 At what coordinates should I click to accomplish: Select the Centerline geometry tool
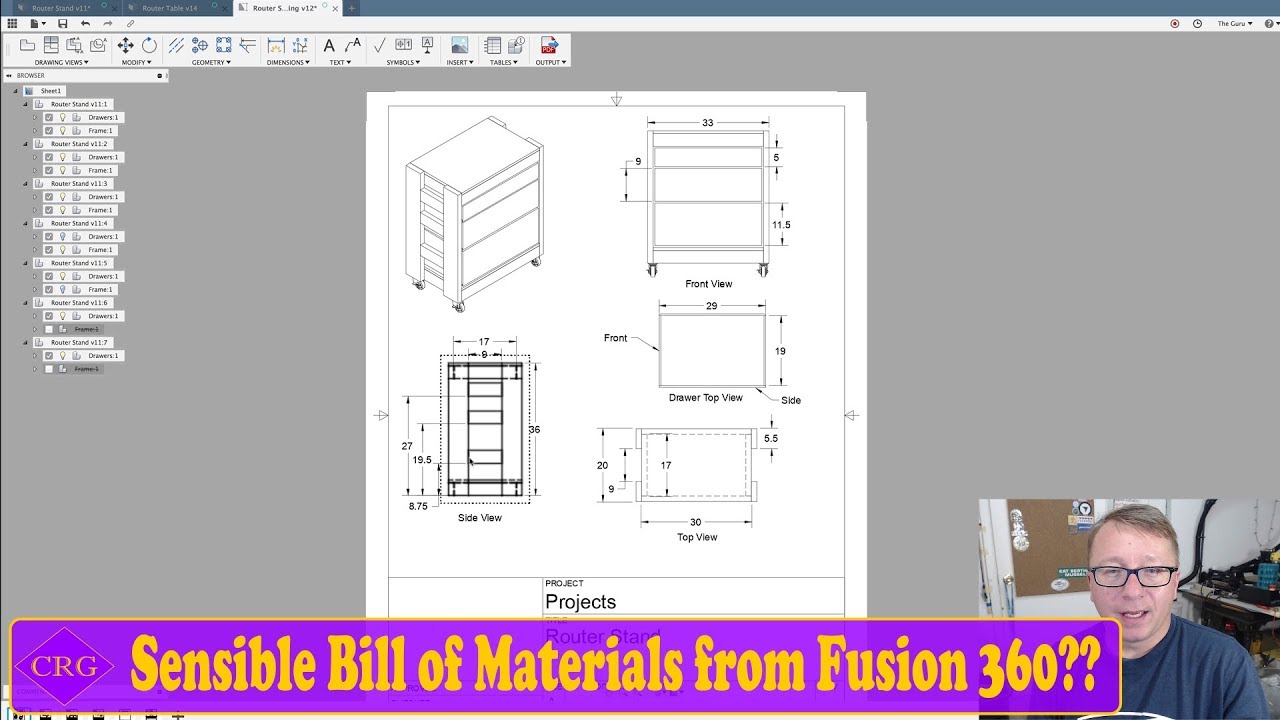pyautogui.click(x=176, y=45)
